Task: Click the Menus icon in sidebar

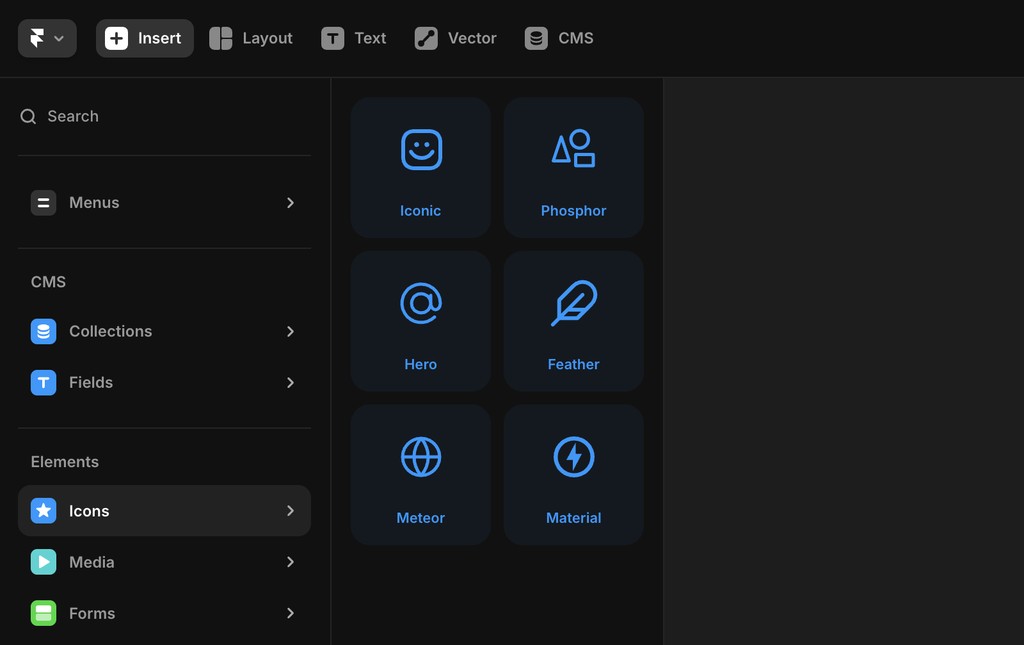Action: tap(43, 202)
